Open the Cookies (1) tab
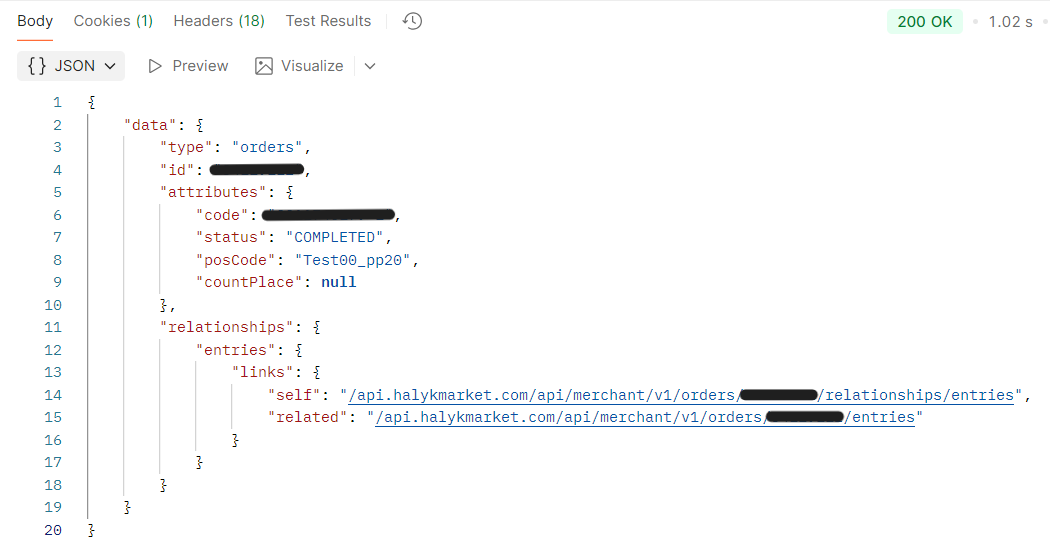This screenshot has height=547, width=1050. tap(113, 21)
